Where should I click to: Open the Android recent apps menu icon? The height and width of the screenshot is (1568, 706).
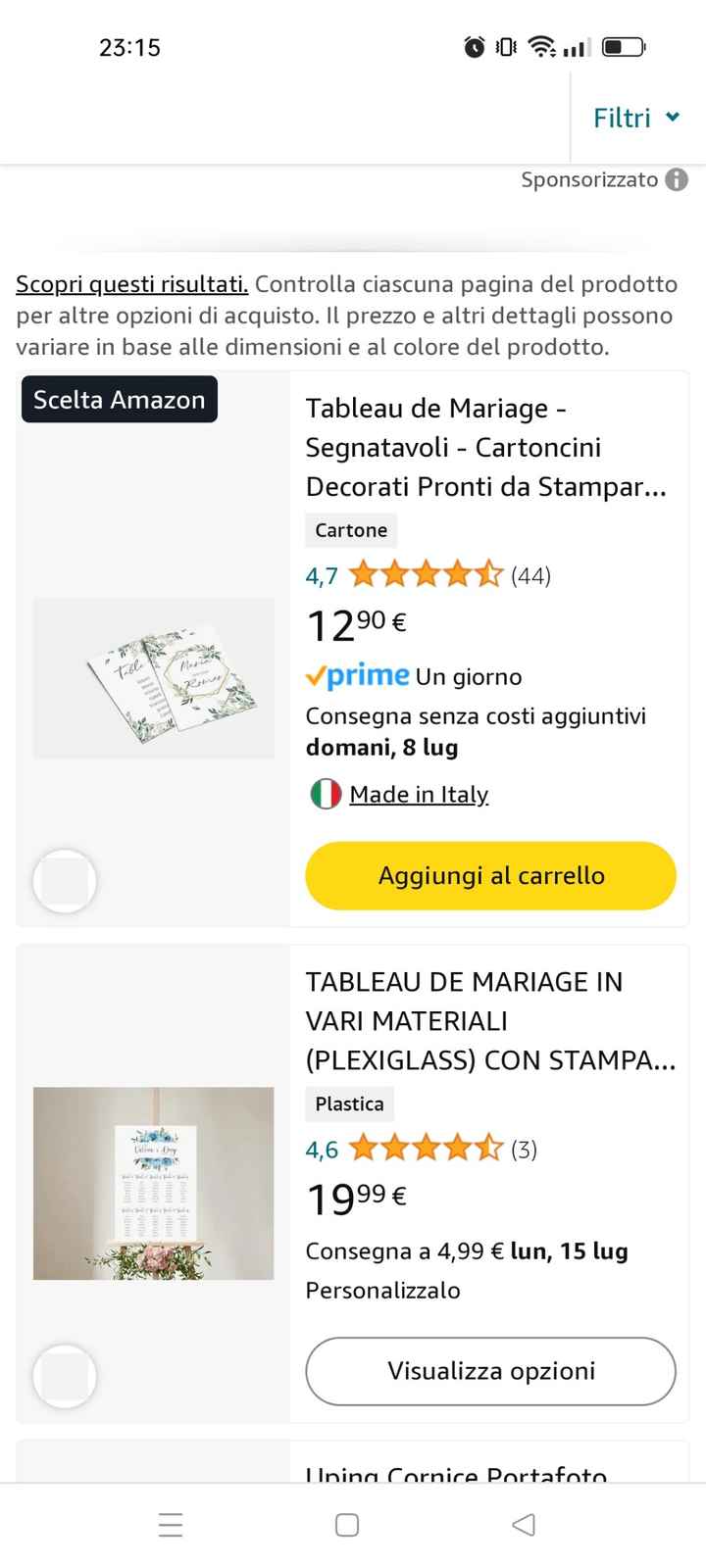(x=171, y=1525)
